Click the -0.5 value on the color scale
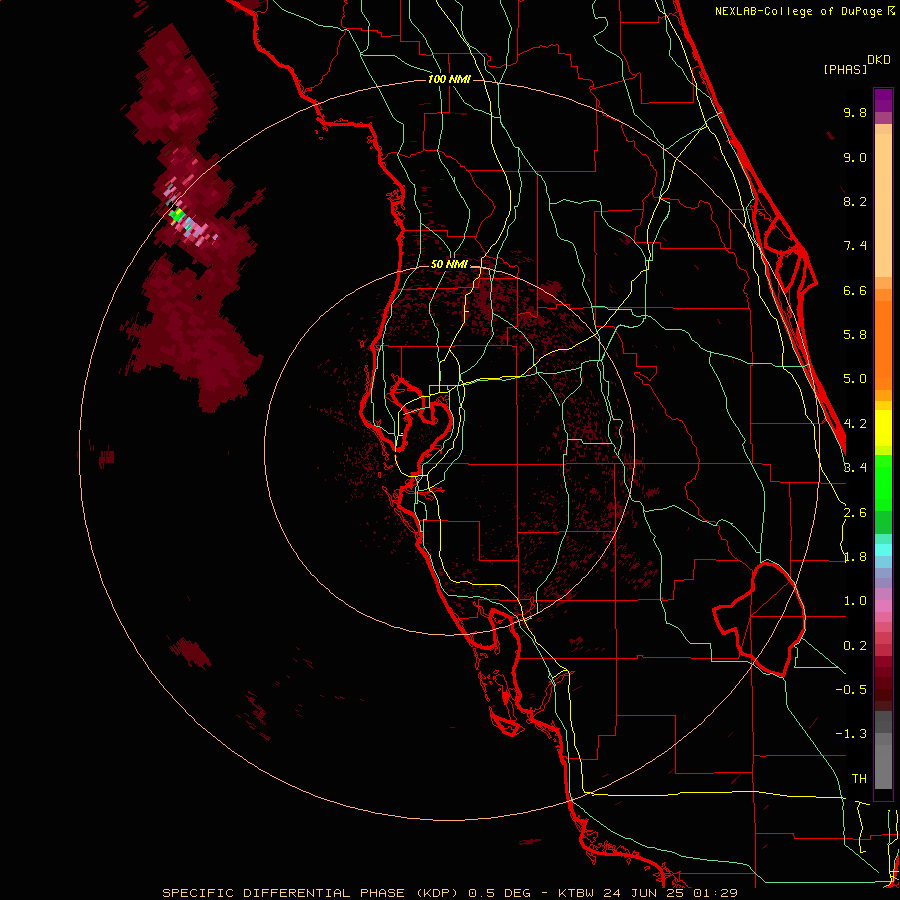This screenshot has width=900, height=900. [851, 690]
